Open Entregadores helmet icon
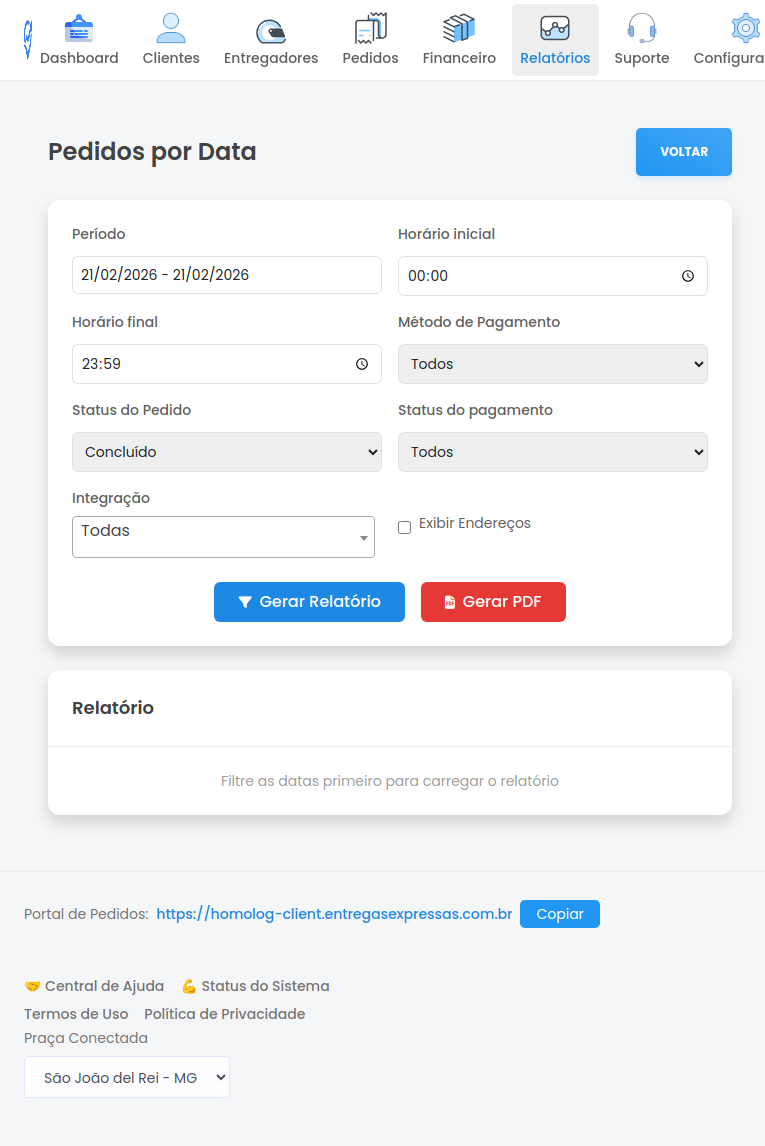Image resolution: width=765 pixels, height=1146 pixels. pos(271,30)
